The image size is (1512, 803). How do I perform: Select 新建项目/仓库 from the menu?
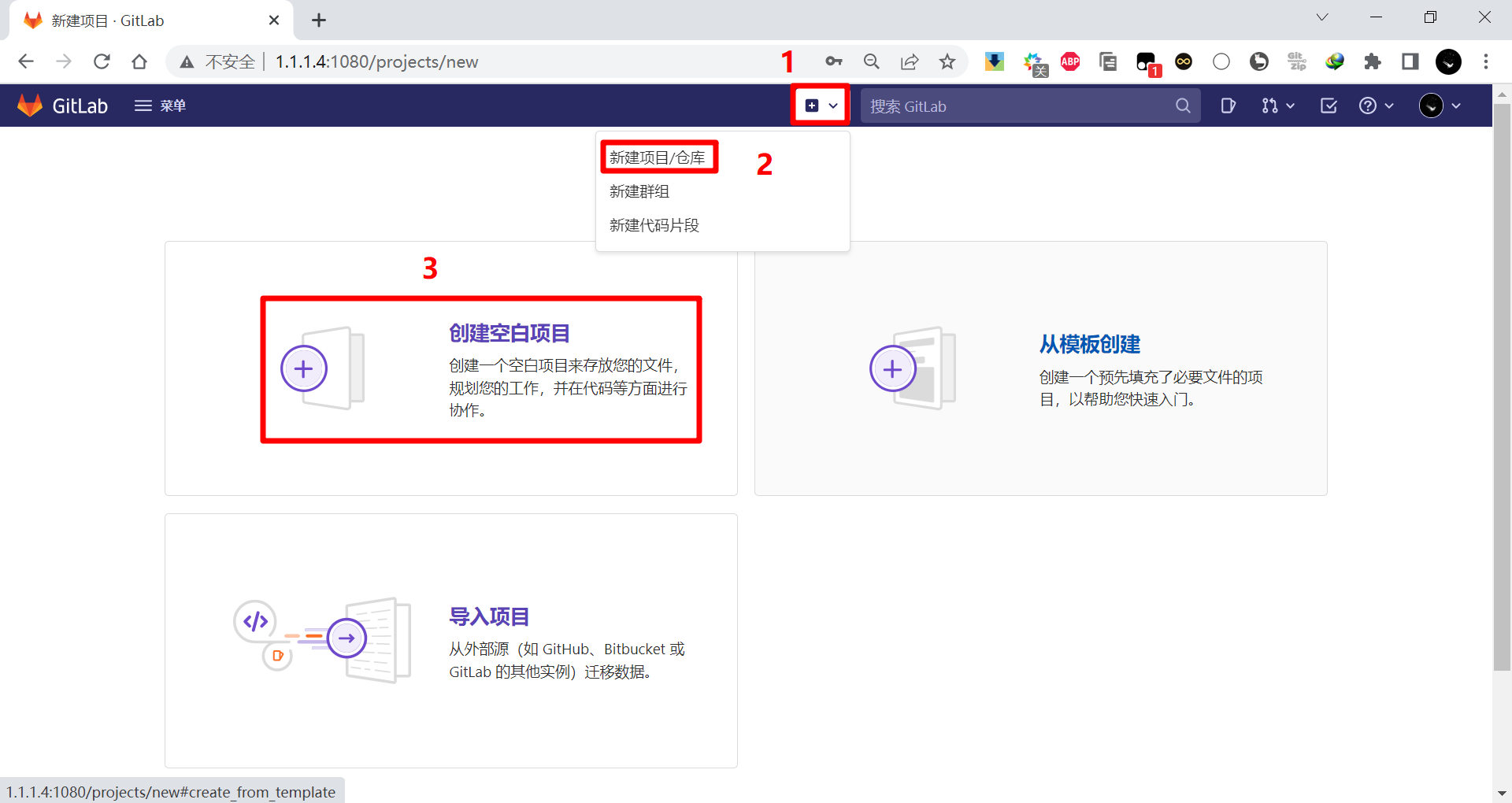pos(658,157)
